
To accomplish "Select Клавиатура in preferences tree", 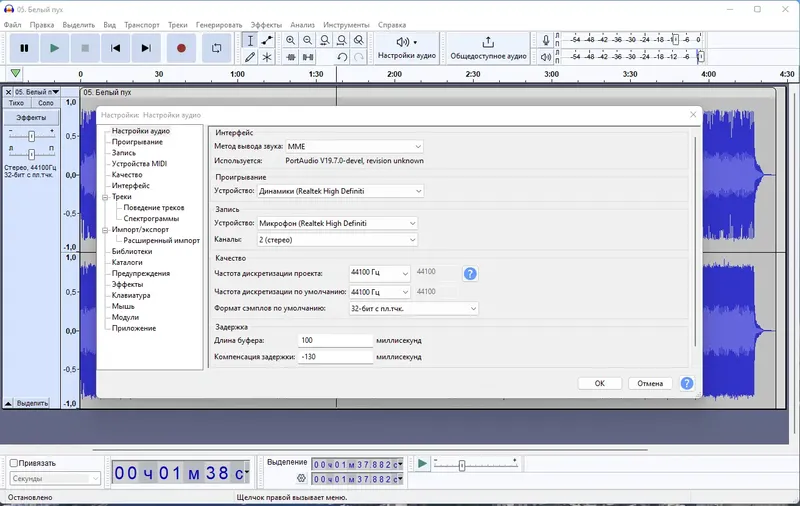I will point(131,295).
